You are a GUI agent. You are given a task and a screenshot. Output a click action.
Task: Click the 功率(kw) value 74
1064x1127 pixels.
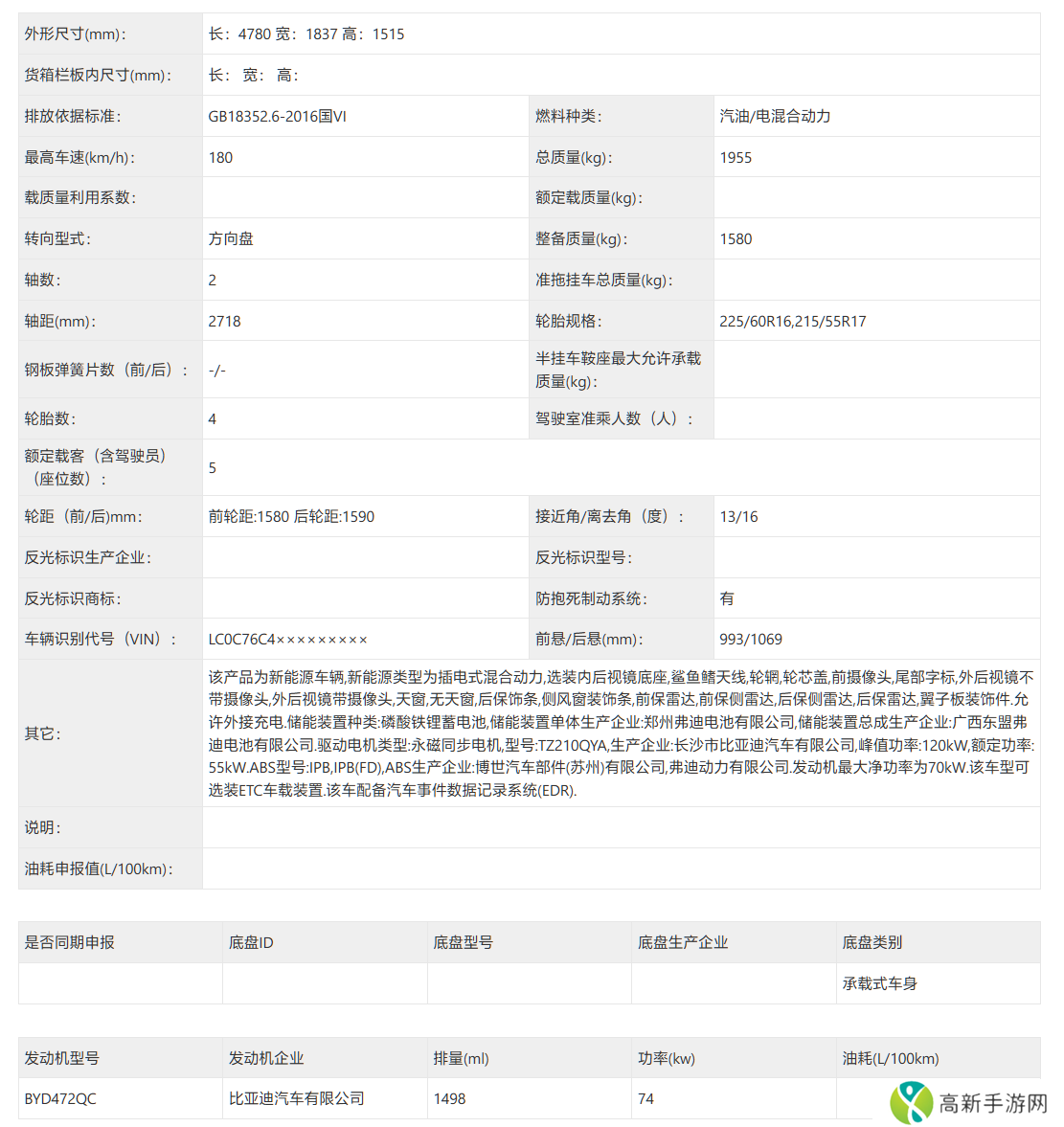(x=645, y=1098)
